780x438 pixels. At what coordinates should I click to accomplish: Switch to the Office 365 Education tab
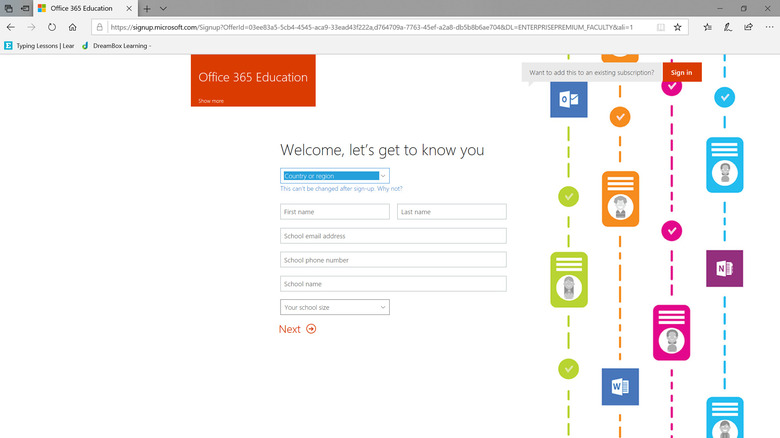tap(80, 8)
